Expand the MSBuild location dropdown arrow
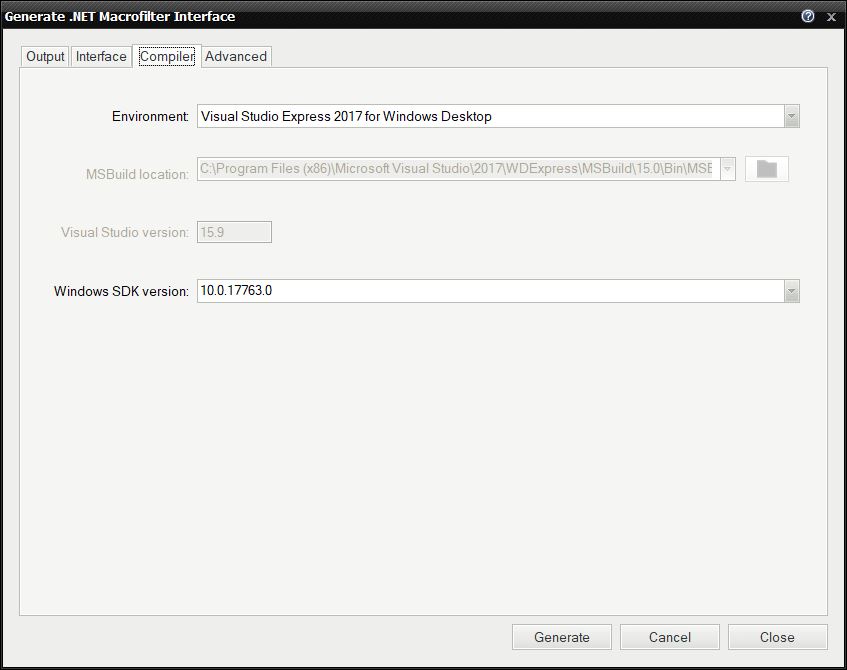Screen dimensions: 847x670 [727, 169]
